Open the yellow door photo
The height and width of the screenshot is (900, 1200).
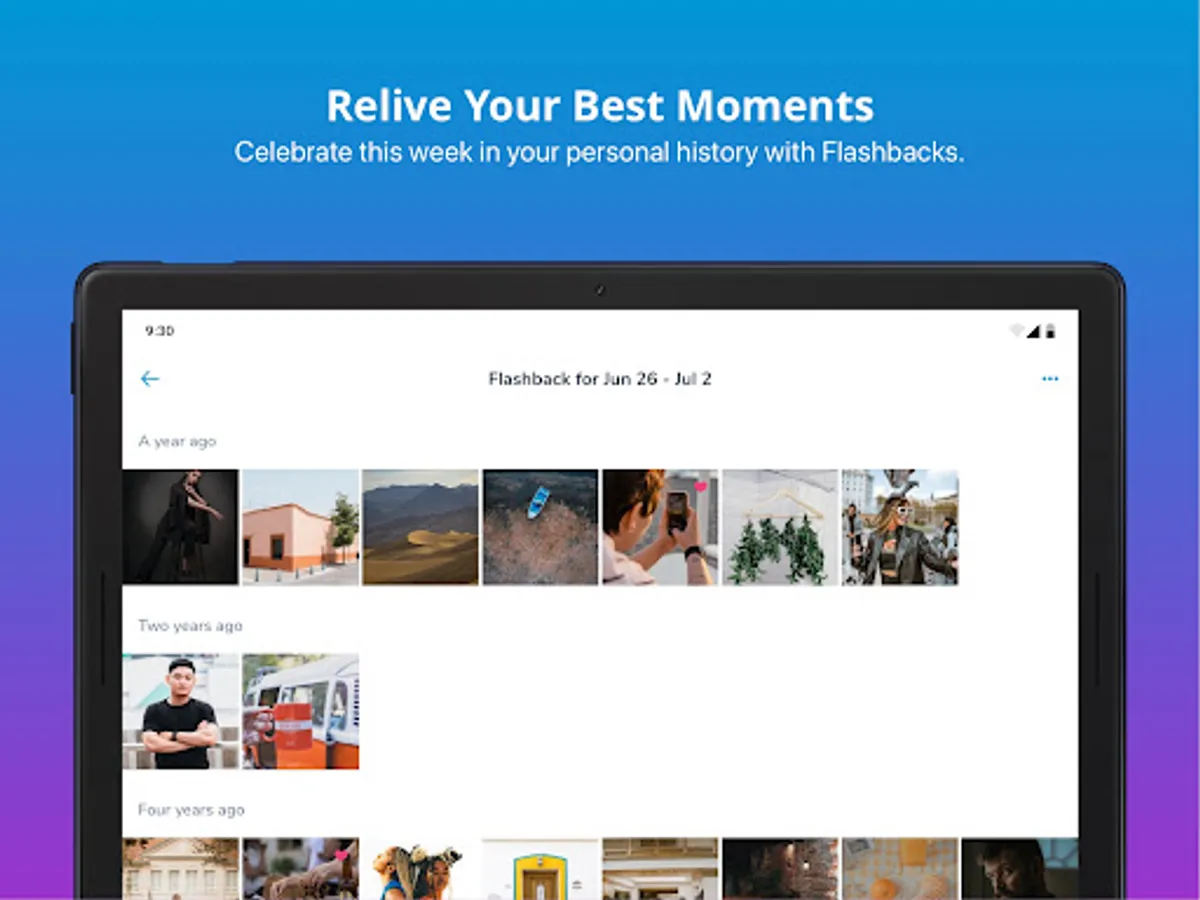[540, 868]
